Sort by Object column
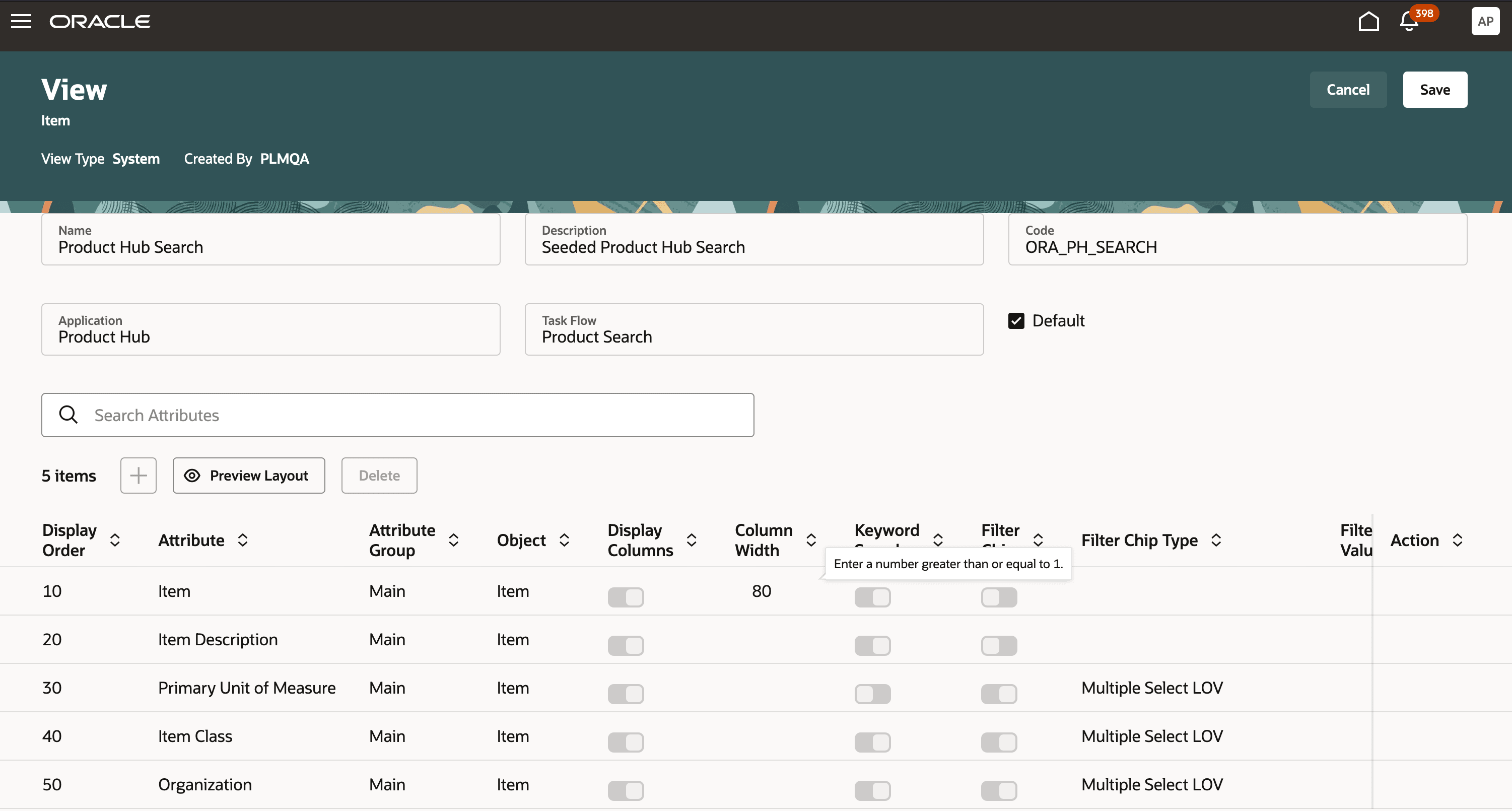Image resolution: width=1512 pixels, height=811 pixels. (564, 540)
